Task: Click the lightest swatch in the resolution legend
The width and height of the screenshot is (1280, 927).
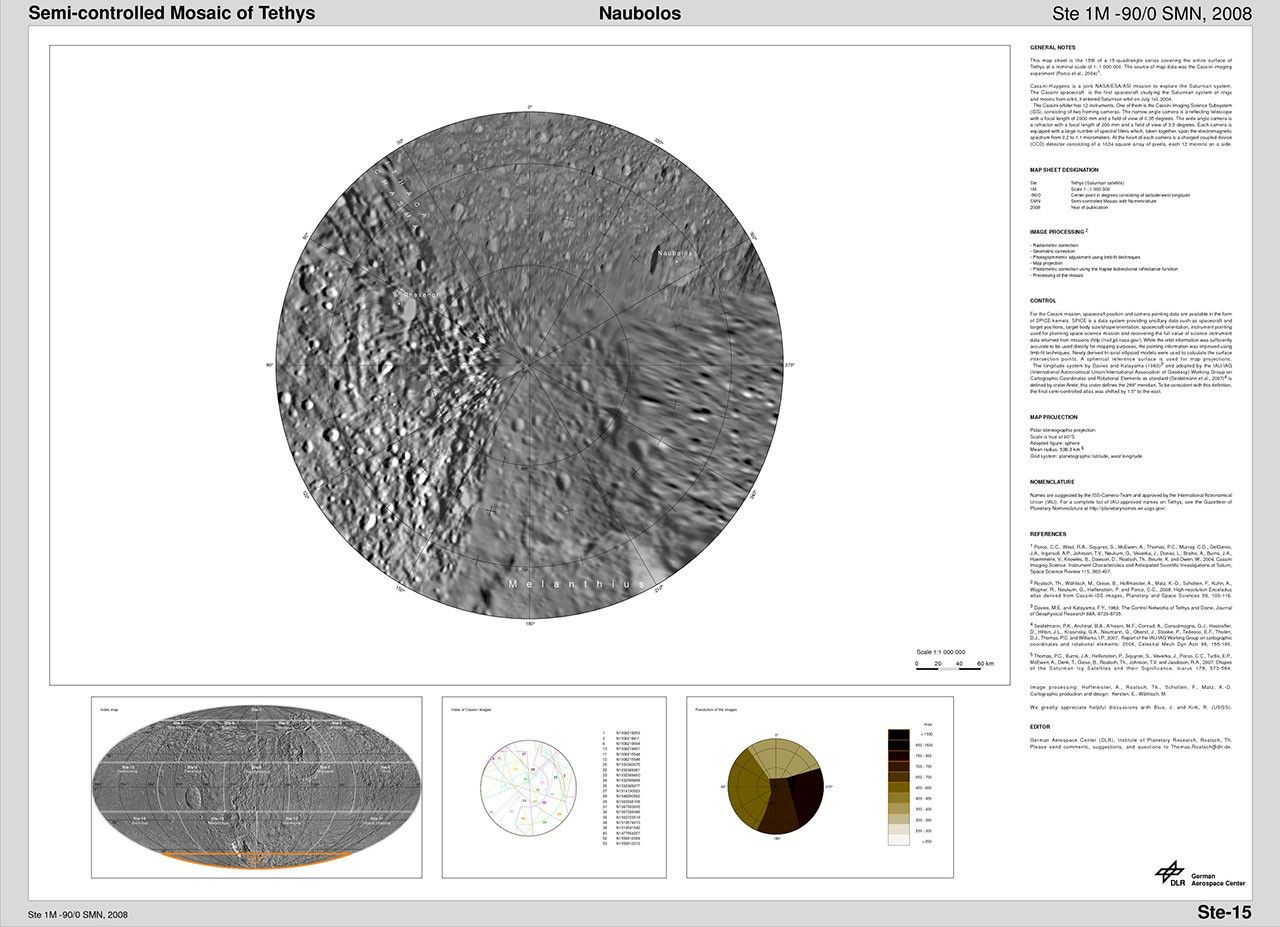Action: (899, 842)
